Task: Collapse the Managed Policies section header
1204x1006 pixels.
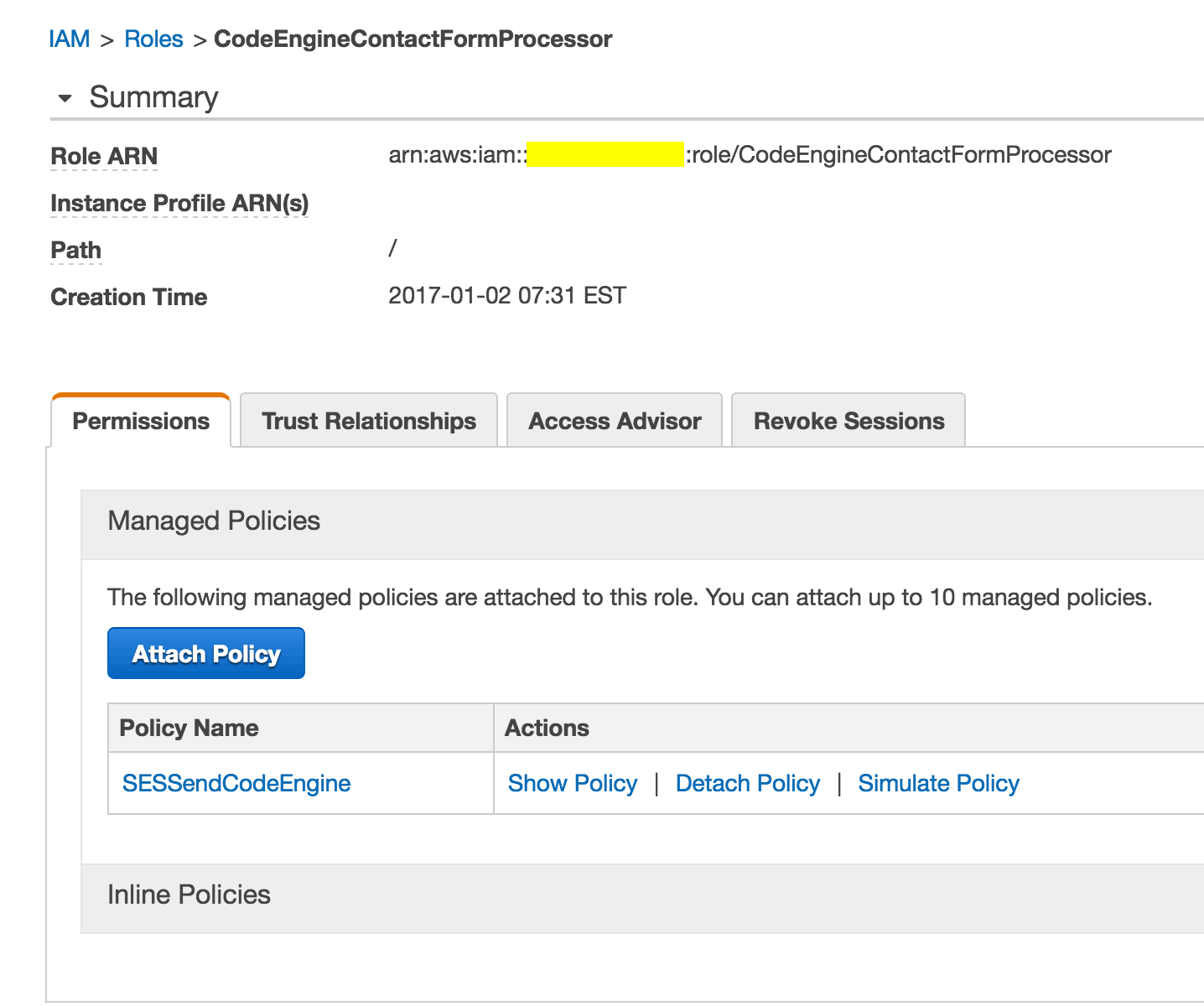Action: [642, 525]
